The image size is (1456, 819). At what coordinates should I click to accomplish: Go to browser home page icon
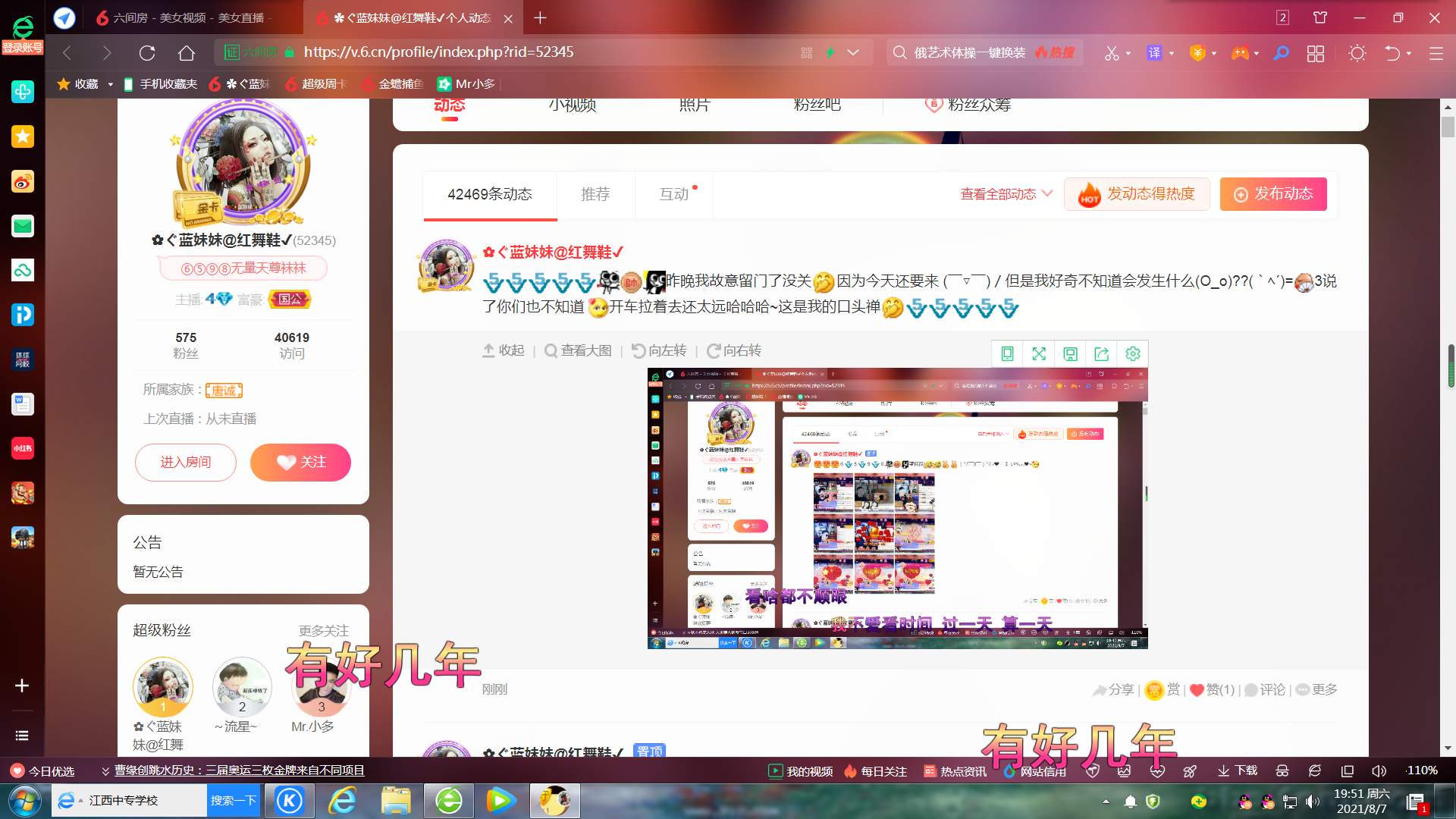click(187, 52)
